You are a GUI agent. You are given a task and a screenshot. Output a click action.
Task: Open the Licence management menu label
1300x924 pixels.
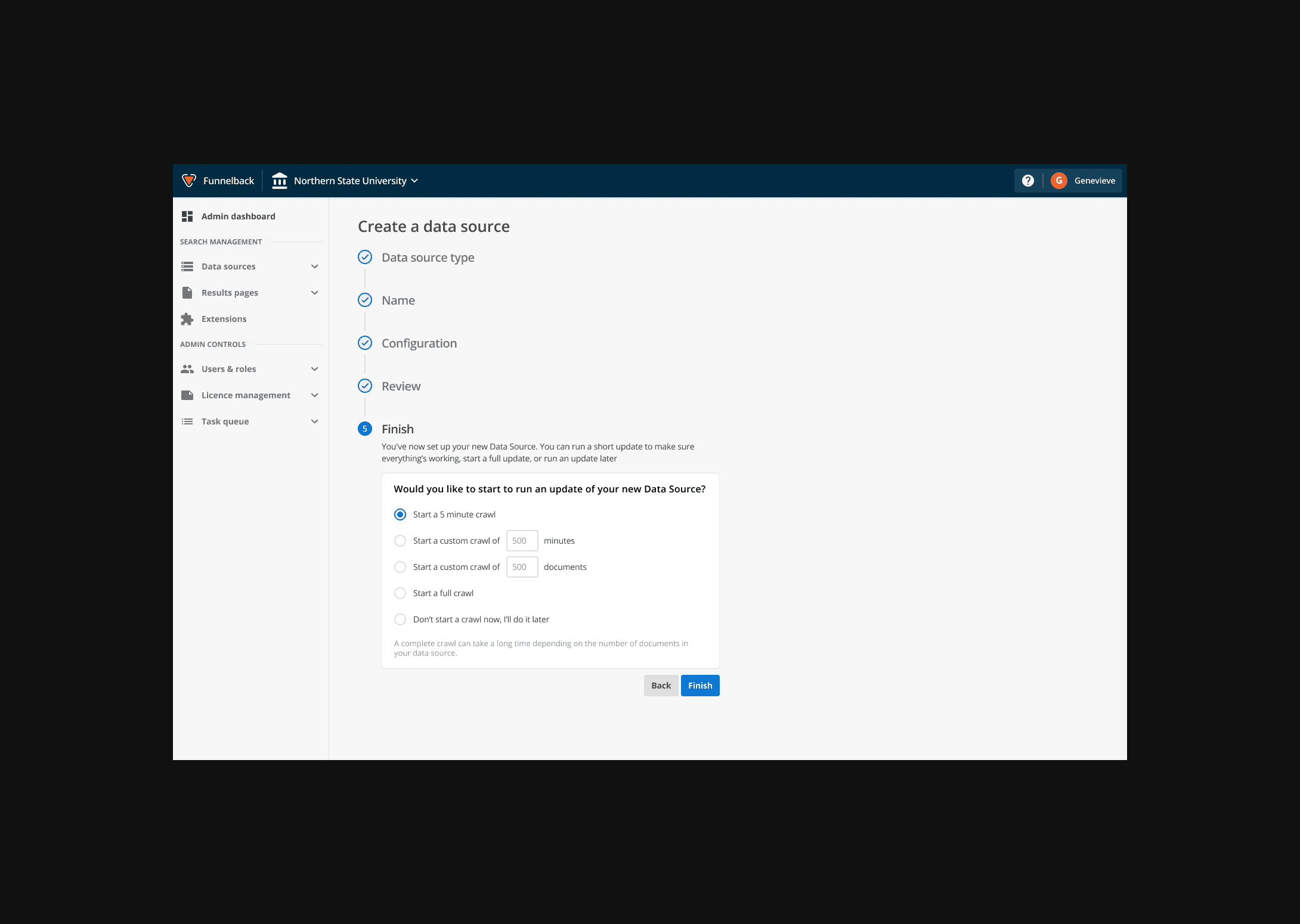click(246, 395)
